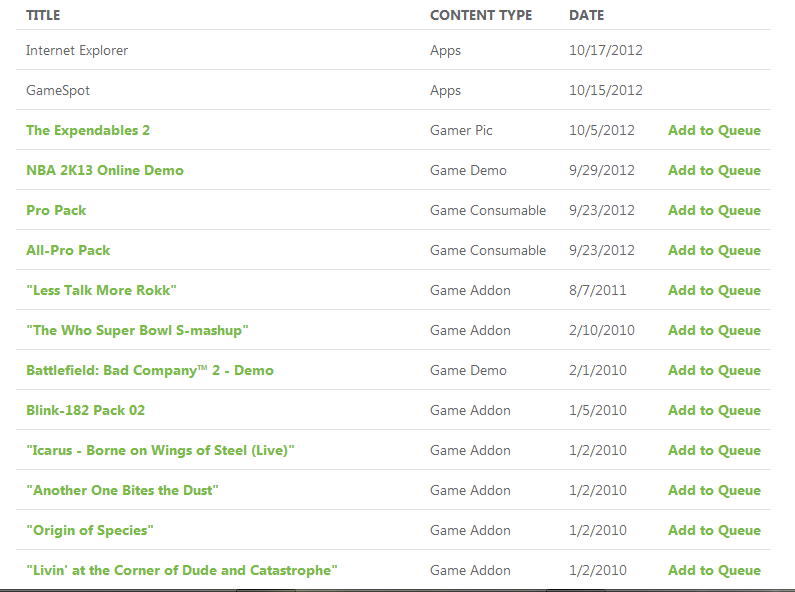The width and height of the screenshot is (795, 592).
Task: Add "Less Talk More Rokk" to queue
Action: click(x=714, y=290)
